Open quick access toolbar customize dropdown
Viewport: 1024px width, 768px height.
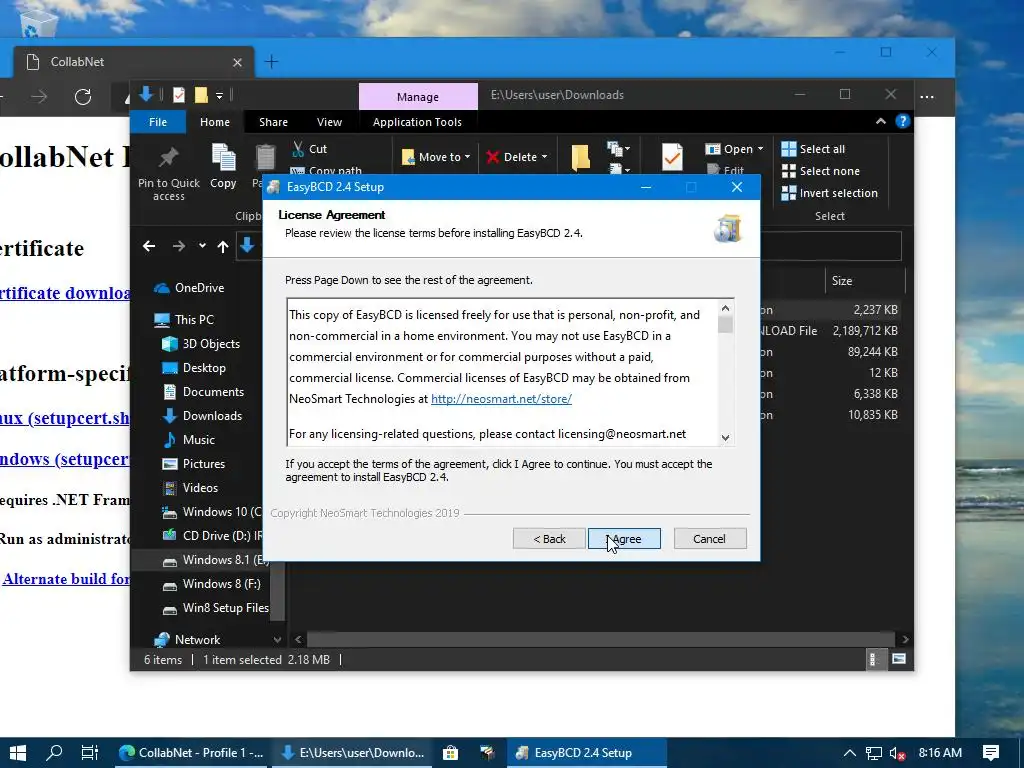219,95
